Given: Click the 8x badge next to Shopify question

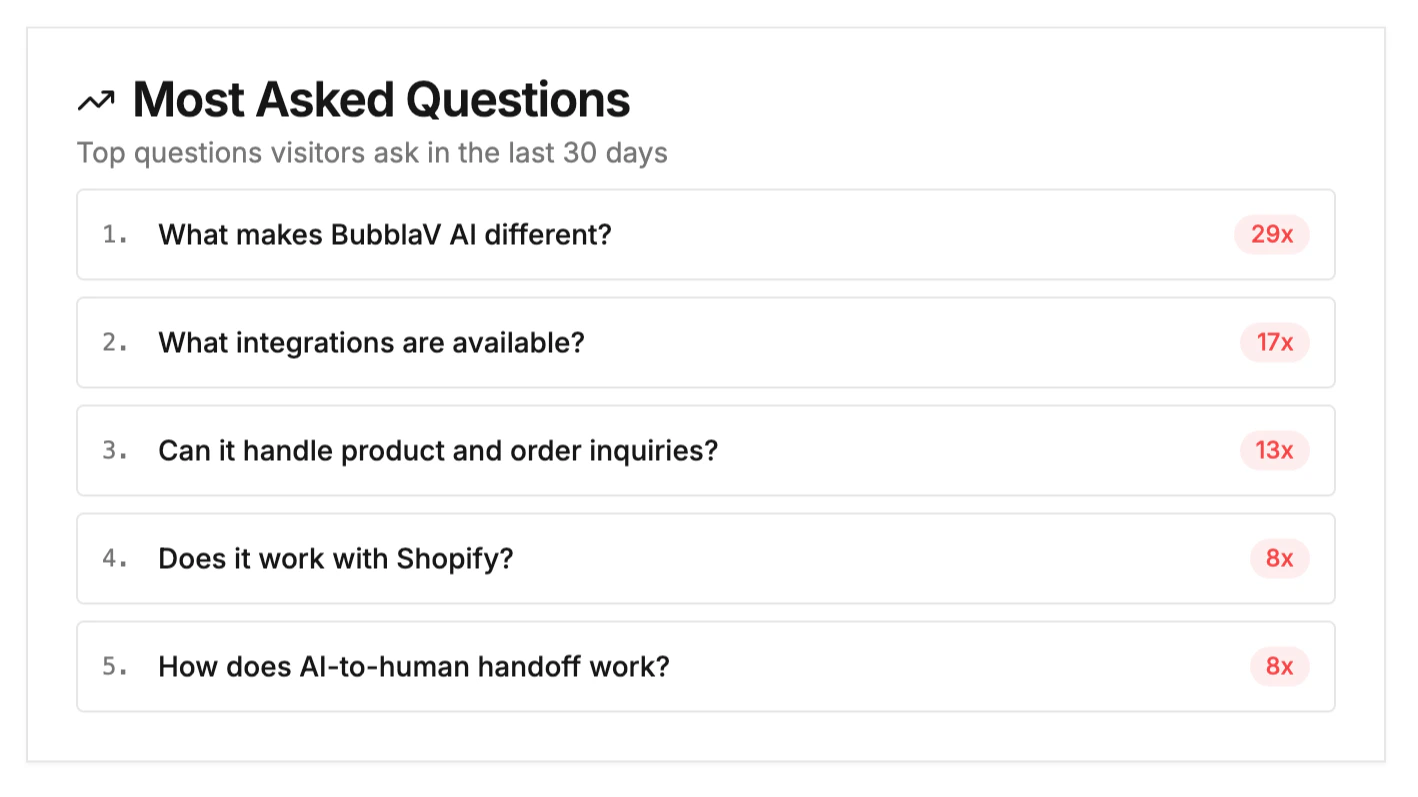Looking at the screenshot, I should [x=1279, y=558].
